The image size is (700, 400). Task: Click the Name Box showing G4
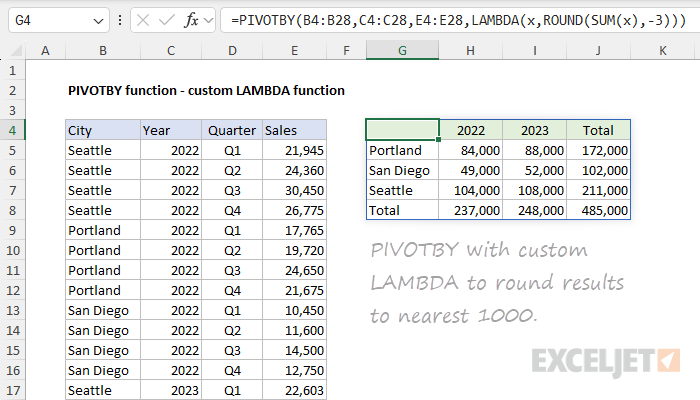pyautogui.click(x=58, y=20)
